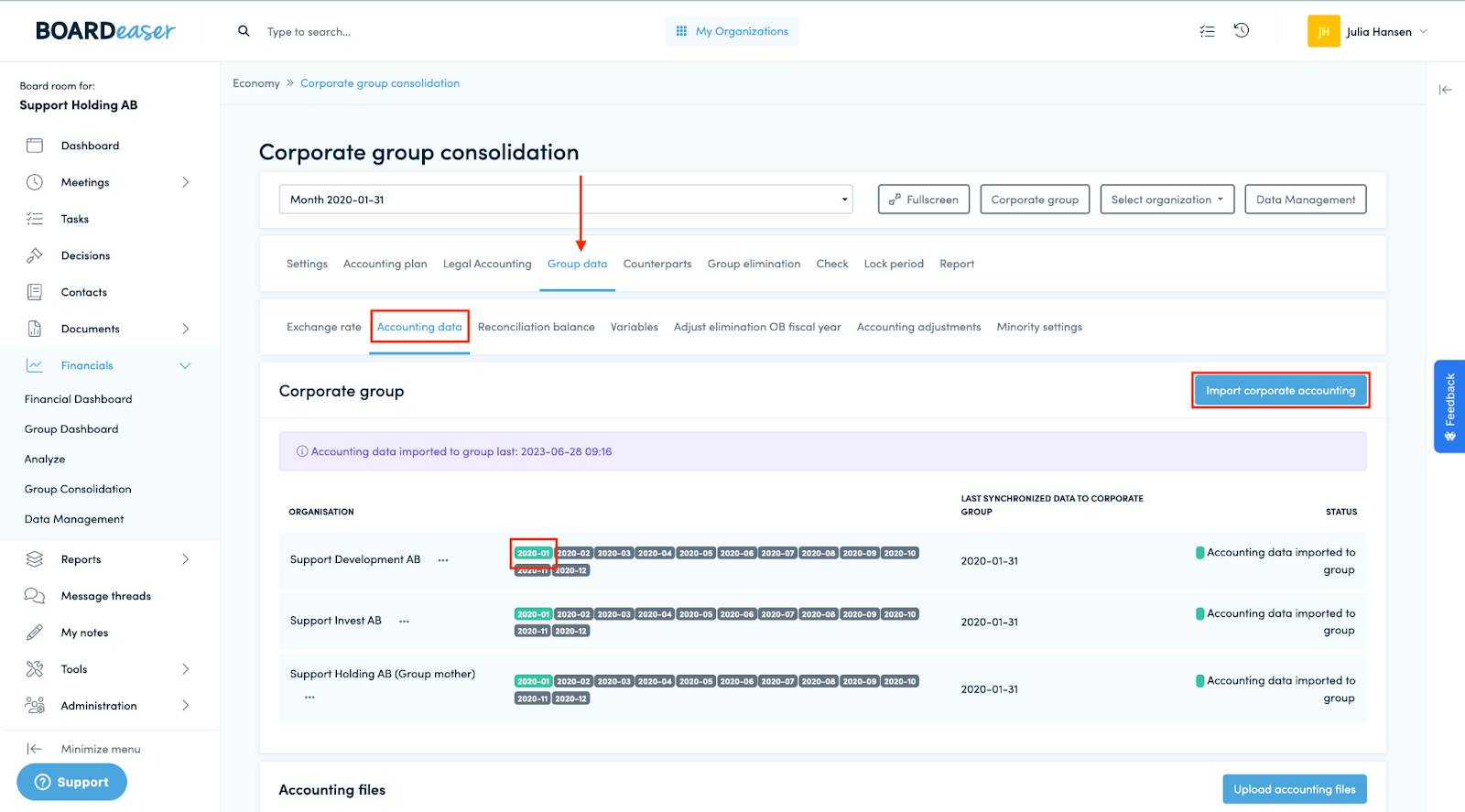The height and width of the screenshot is (812, 1465).
Task: Click the Data Management button
Action: [1306, 200]
